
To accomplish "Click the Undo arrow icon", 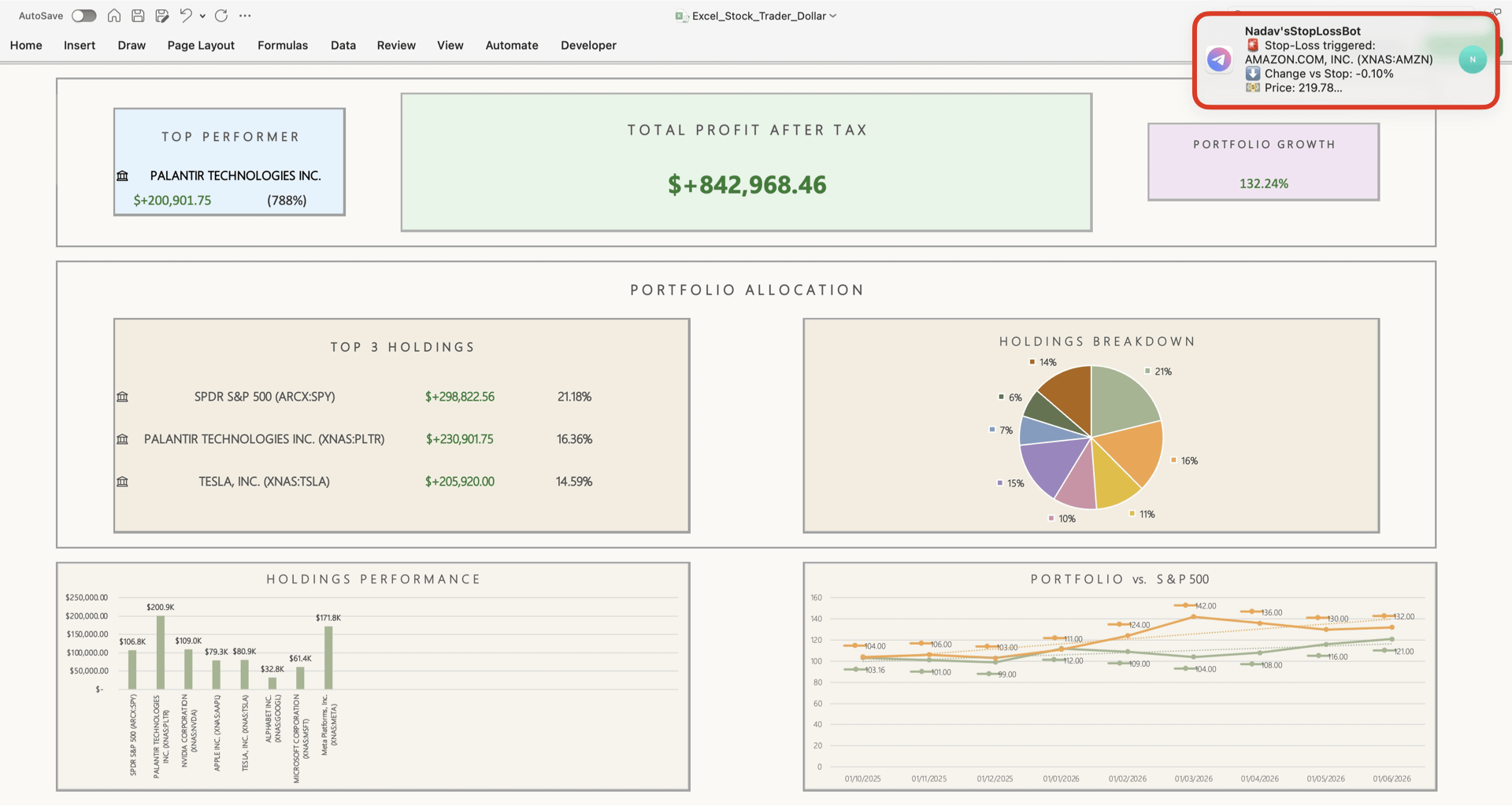I will [x=186, y=16].
